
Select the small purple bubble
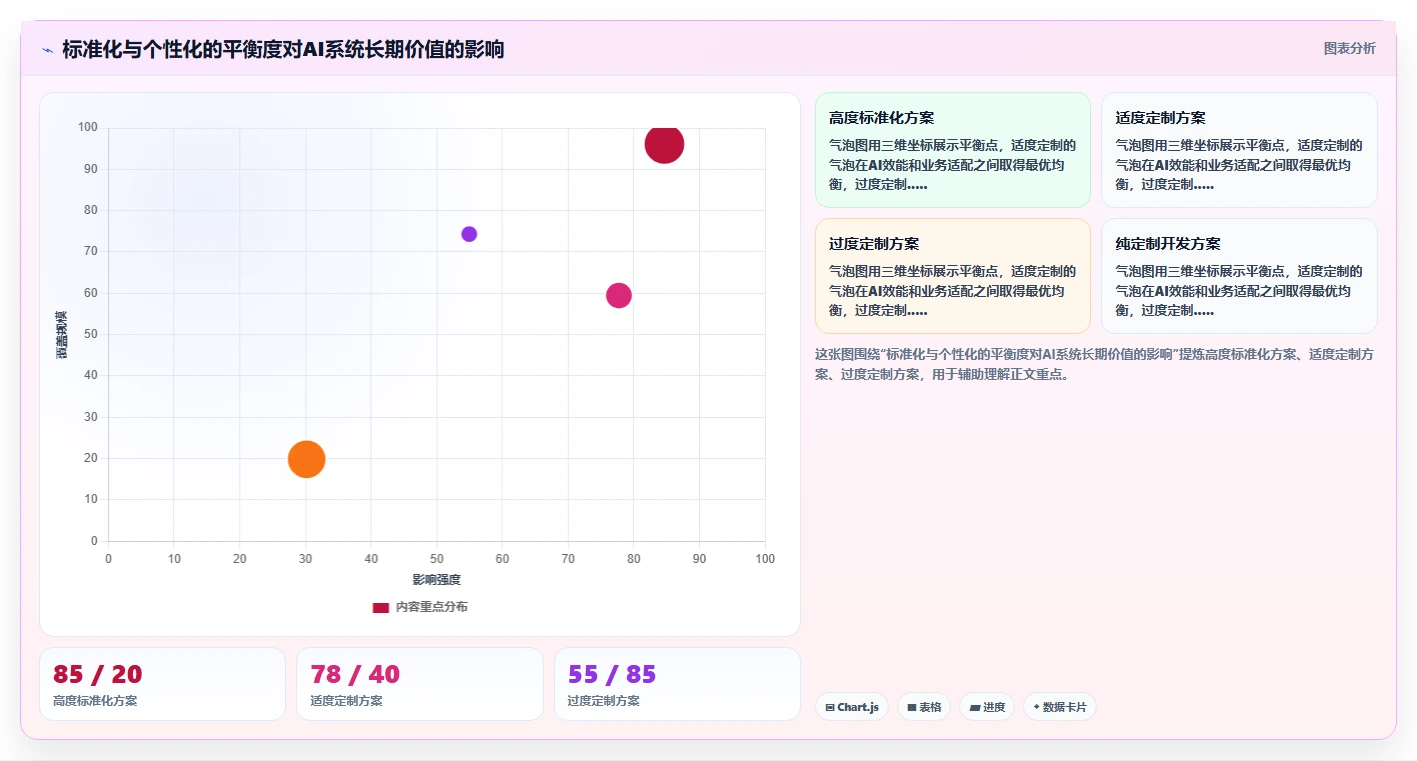coord(469,234)
